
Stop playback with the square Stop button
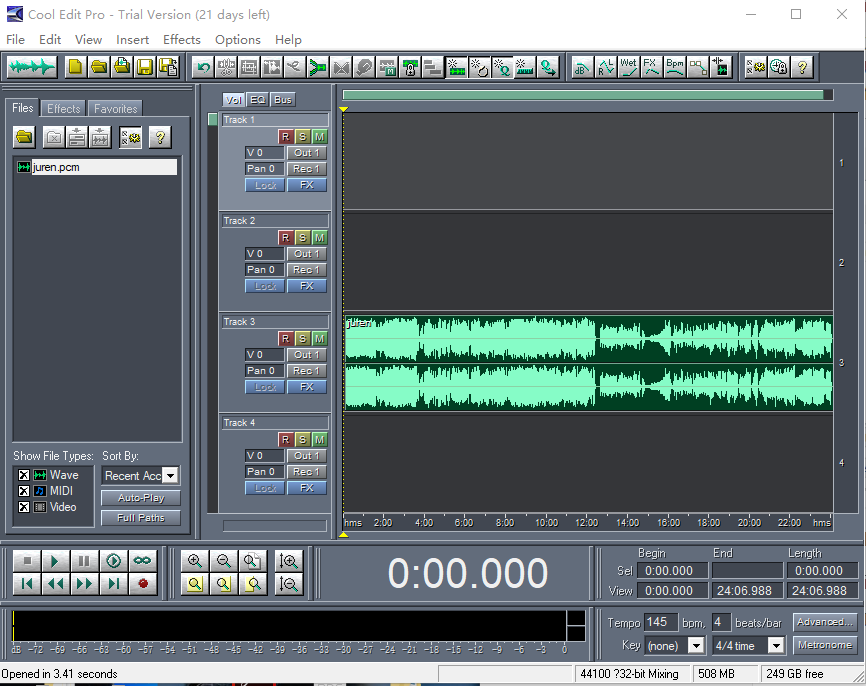[27, 561]
